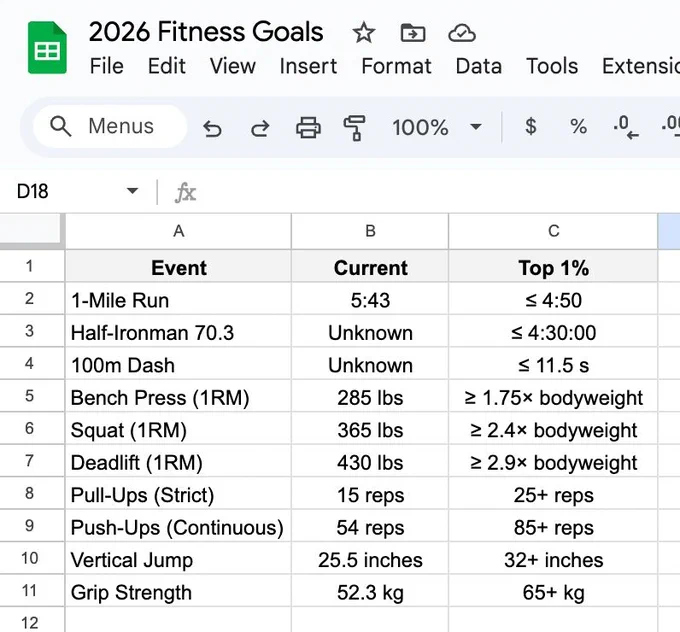Select the 1-Mile Run cell

[178, 298]
